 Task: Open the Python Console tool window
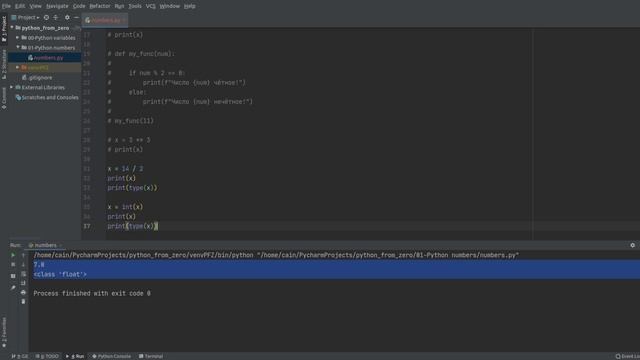[111, 356]
